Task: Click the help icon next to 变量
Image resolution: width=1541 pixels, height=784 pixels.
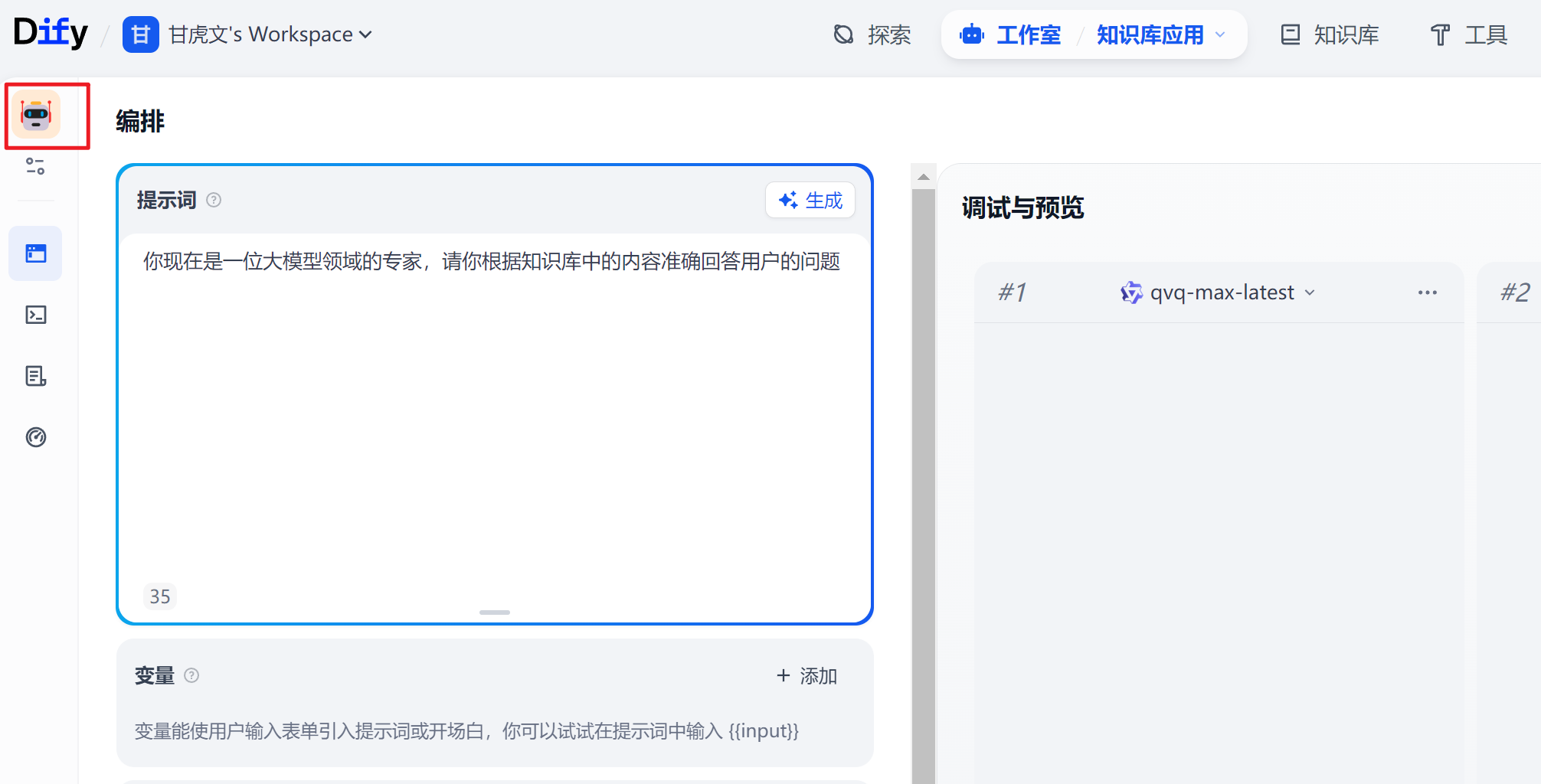Action: pyautogui.click(x=192, y=675)
